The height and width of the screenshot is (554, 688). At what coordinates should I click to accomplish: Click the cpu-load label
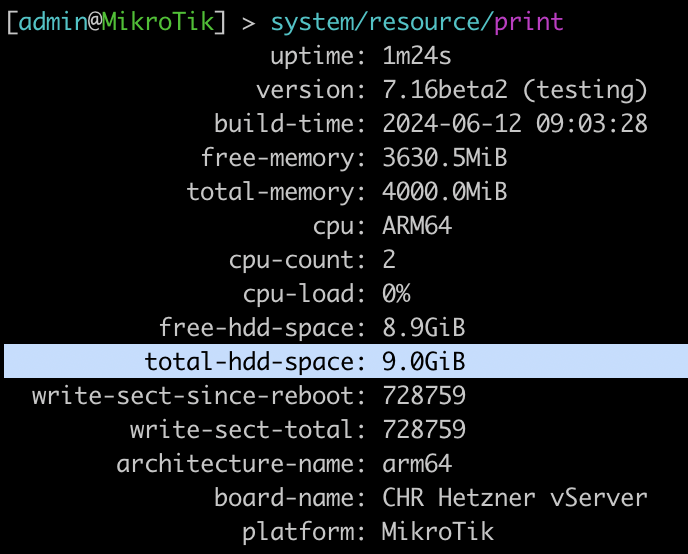point(304,294)
